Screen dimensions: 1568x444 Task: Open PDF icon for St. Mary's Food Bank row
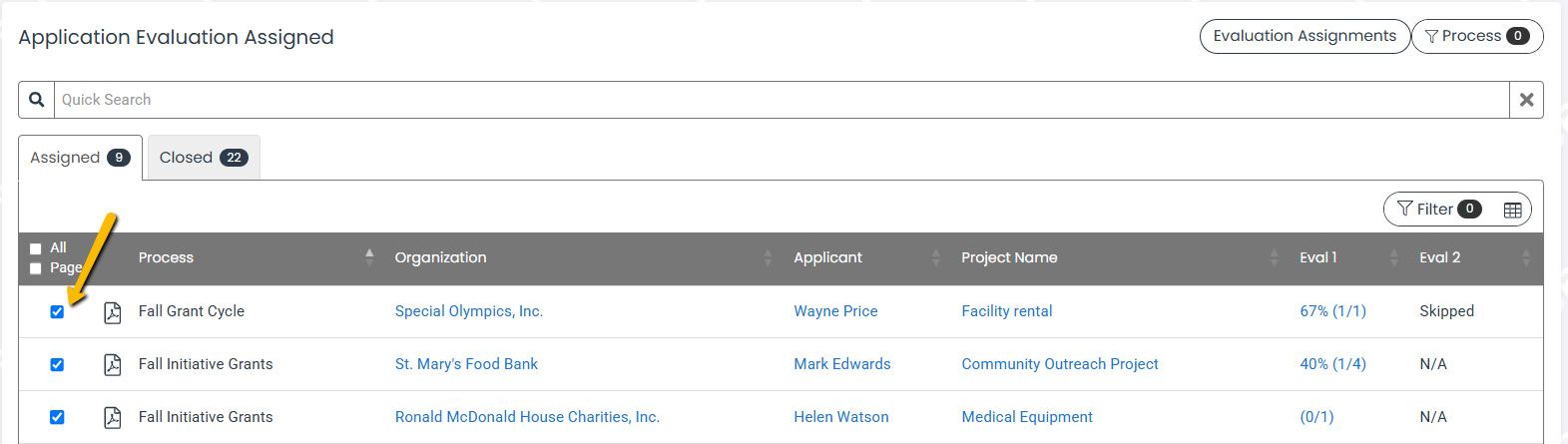[113, 365]
